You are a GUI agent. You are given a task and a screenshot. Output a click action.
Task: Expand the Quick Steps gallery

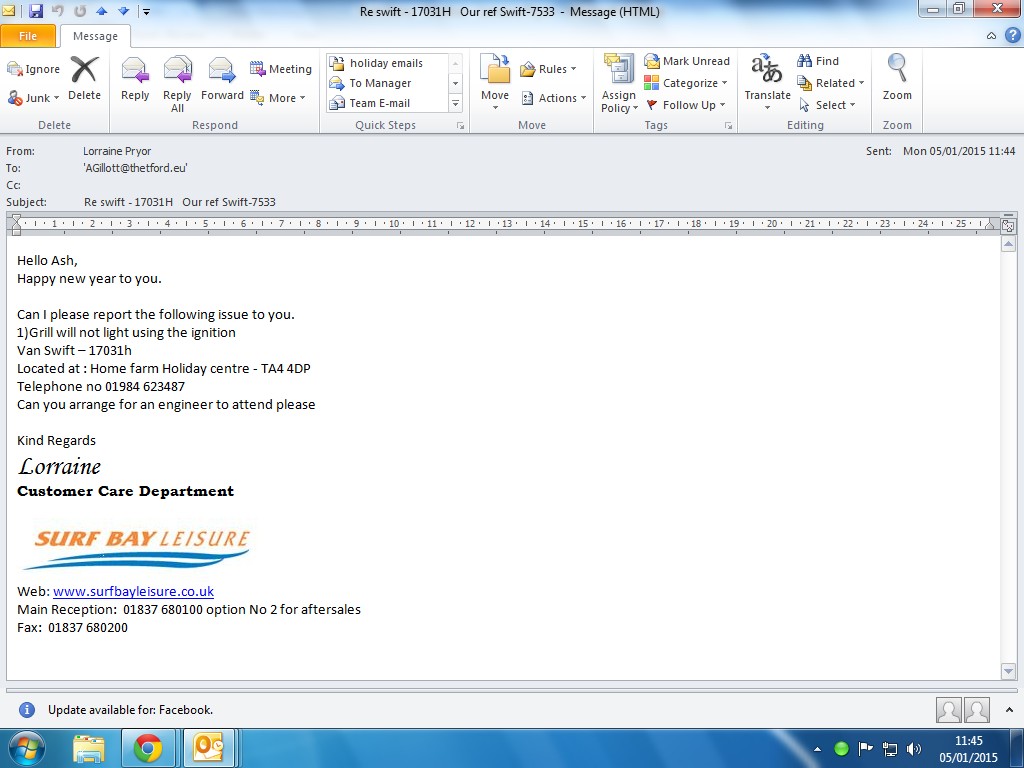(x=456, y=104)
